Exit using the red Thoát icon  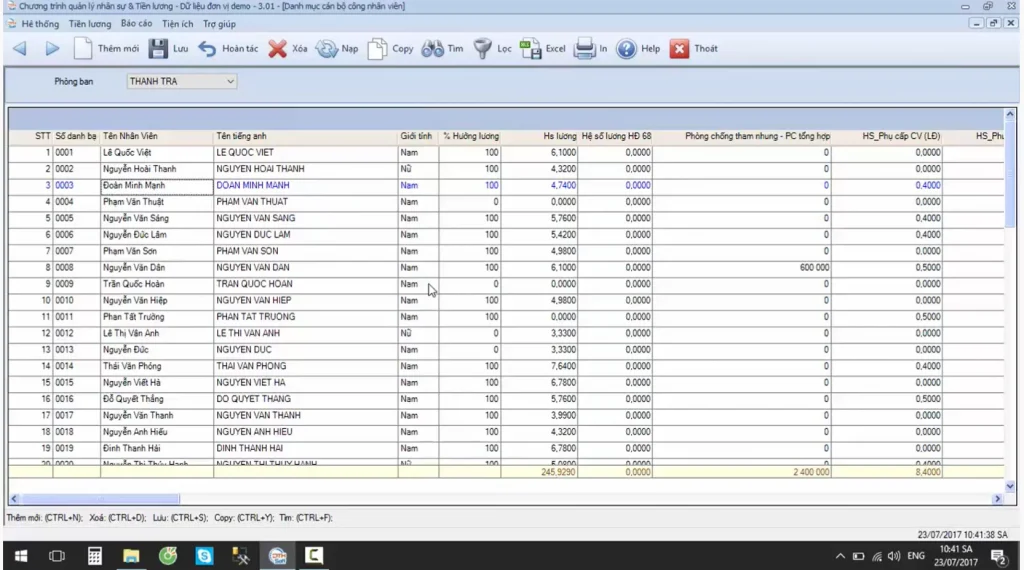point(679,49)
